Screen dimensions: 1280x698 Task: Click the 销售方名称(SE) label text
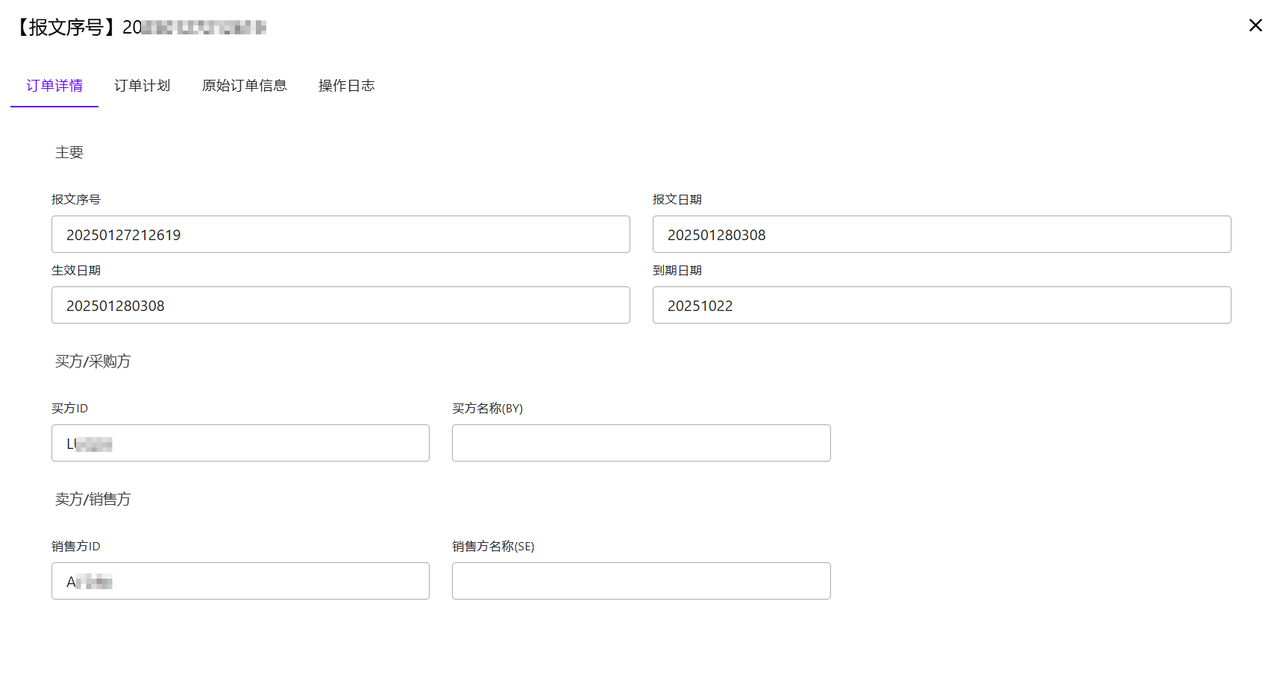pyautogui.click(x=493, y=547)
